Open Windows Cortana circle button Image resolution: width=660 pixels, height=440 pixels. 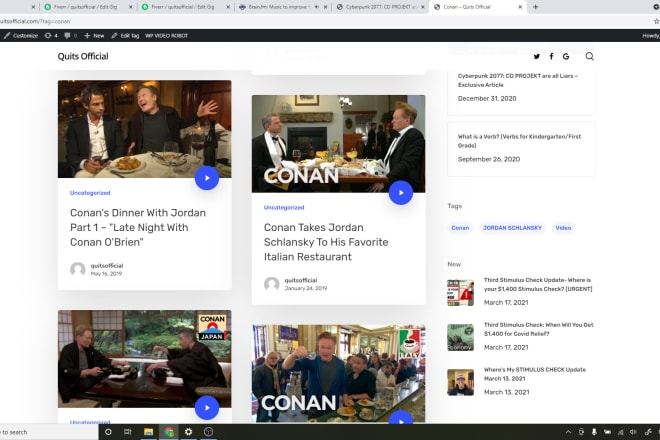coord(108,432)
